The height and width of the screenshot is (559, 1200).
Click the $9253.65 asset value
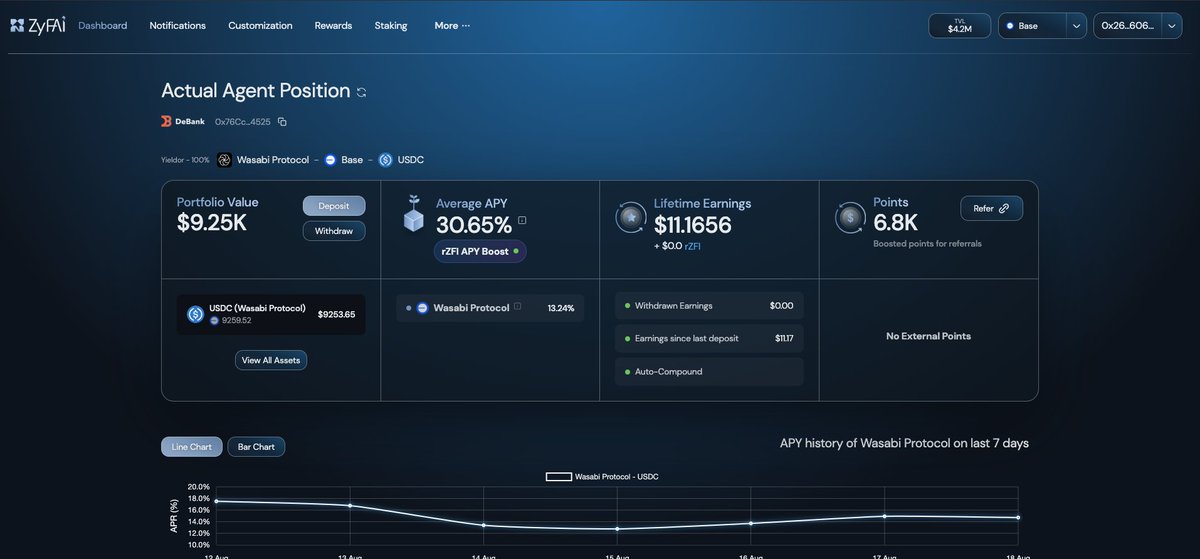[x=336, y=314]
